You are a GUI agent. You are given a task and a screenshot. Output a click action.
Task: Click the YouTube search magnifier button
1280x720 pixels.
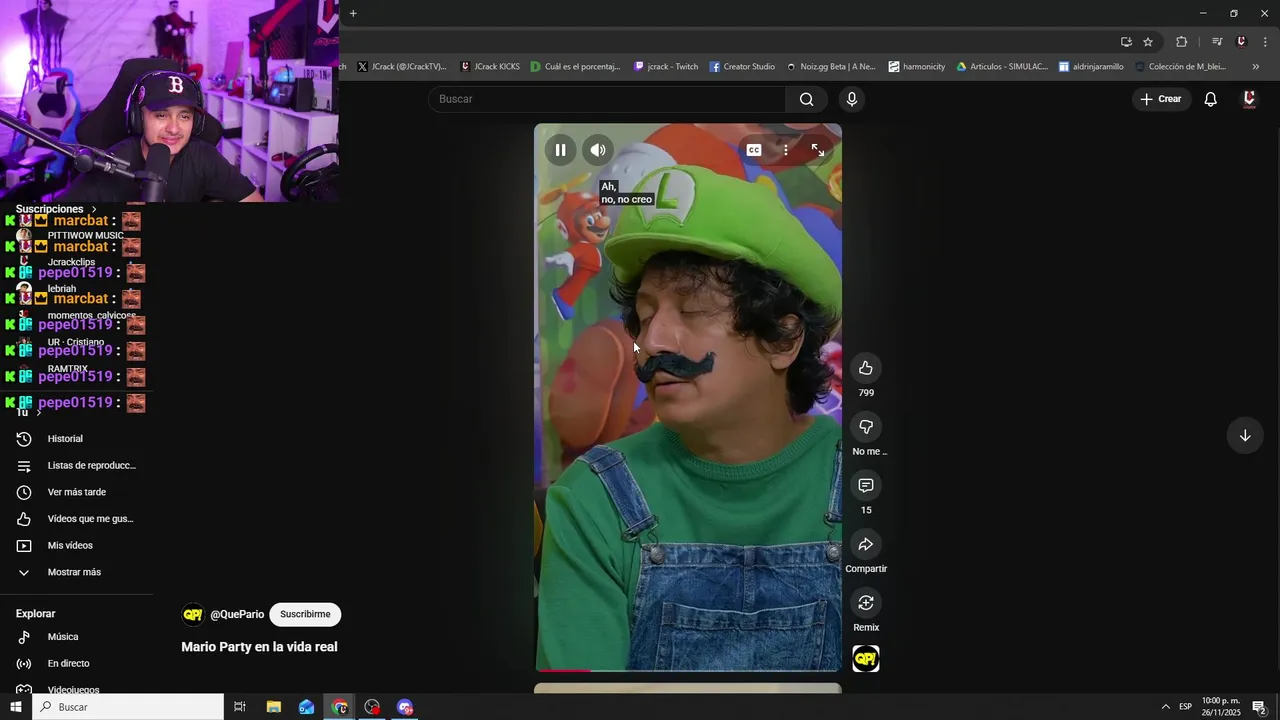click(x=806, y=99)
